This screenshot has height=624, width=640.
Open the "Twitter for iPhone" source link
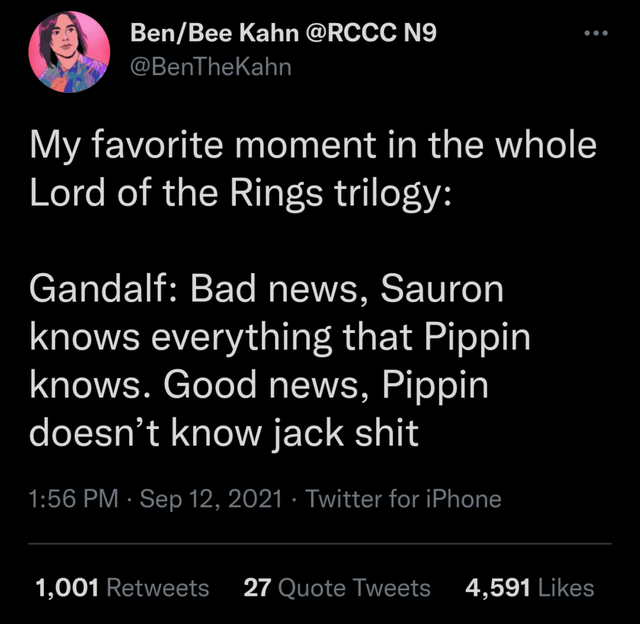(x=403, y=497)
